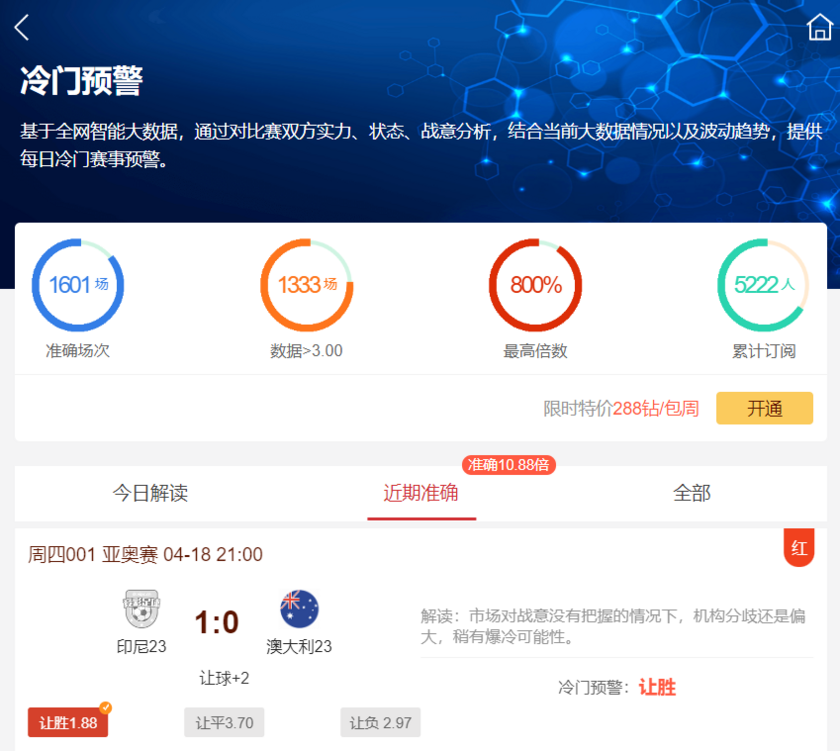The height and width of the screenshot is (751, 840).
Task: Switch to the 今日解读 tab
Action: click(x=150, y=493)
